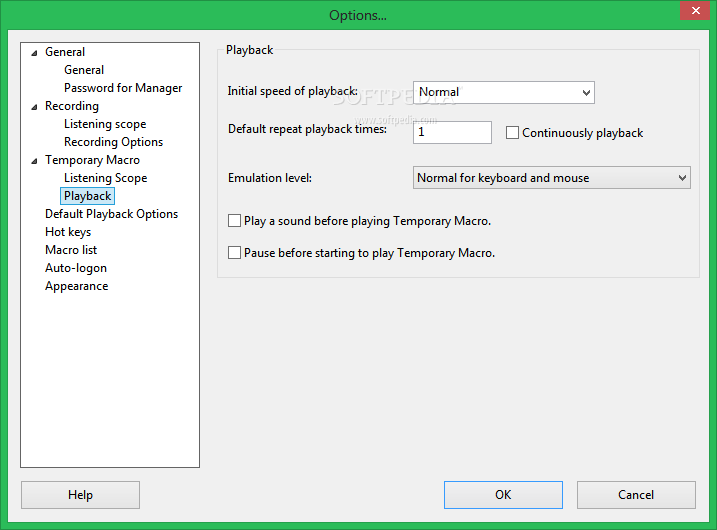Open the Emulation level dropdown

click(x=552, y=178)
